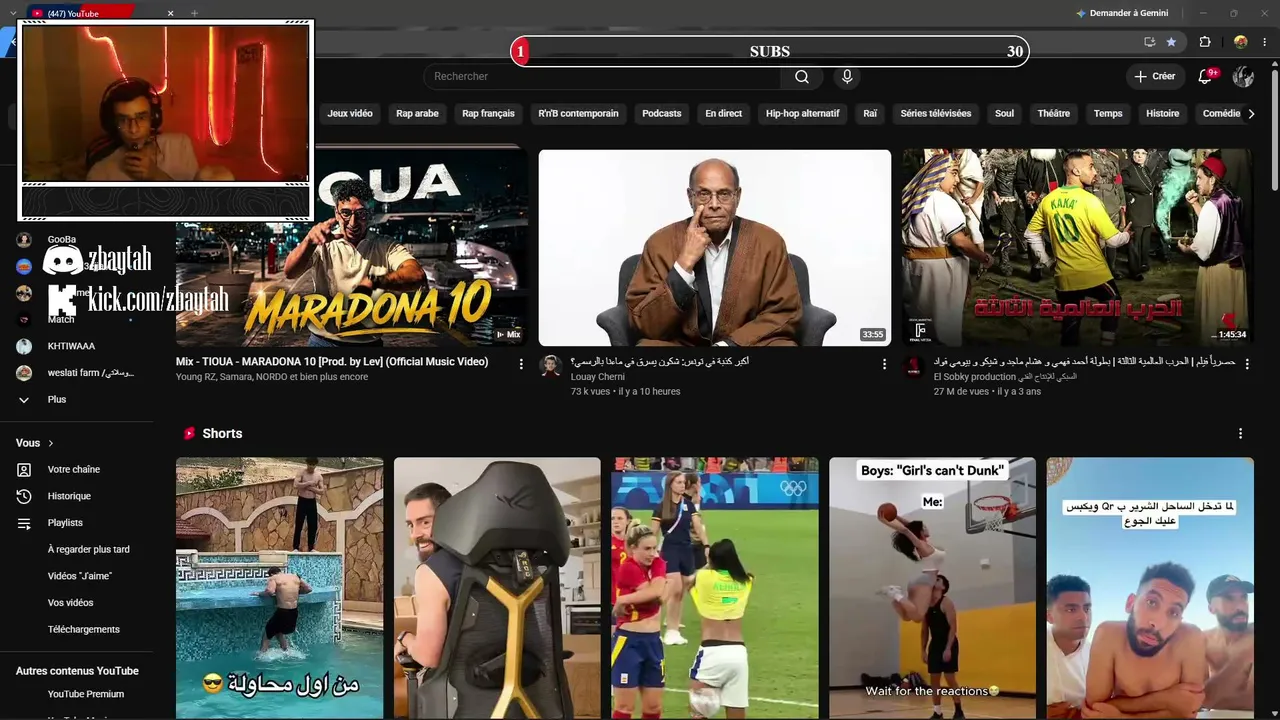Expand the Vous section chevron
This screenshot has height=720, width=1280.
(x=51, y=443)
